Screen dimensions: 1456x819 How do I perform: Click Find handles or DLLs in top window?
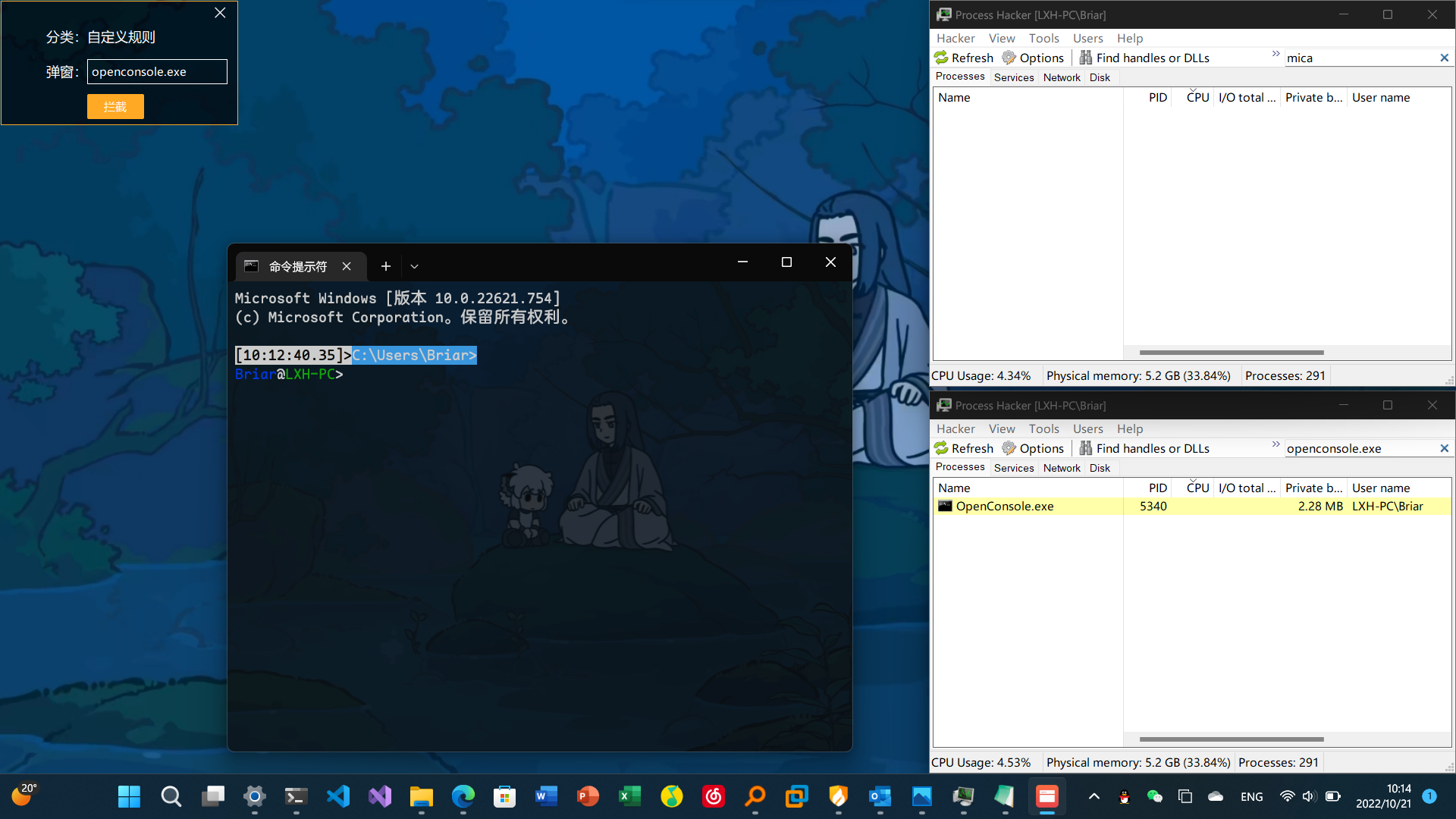pos(1144,58)
